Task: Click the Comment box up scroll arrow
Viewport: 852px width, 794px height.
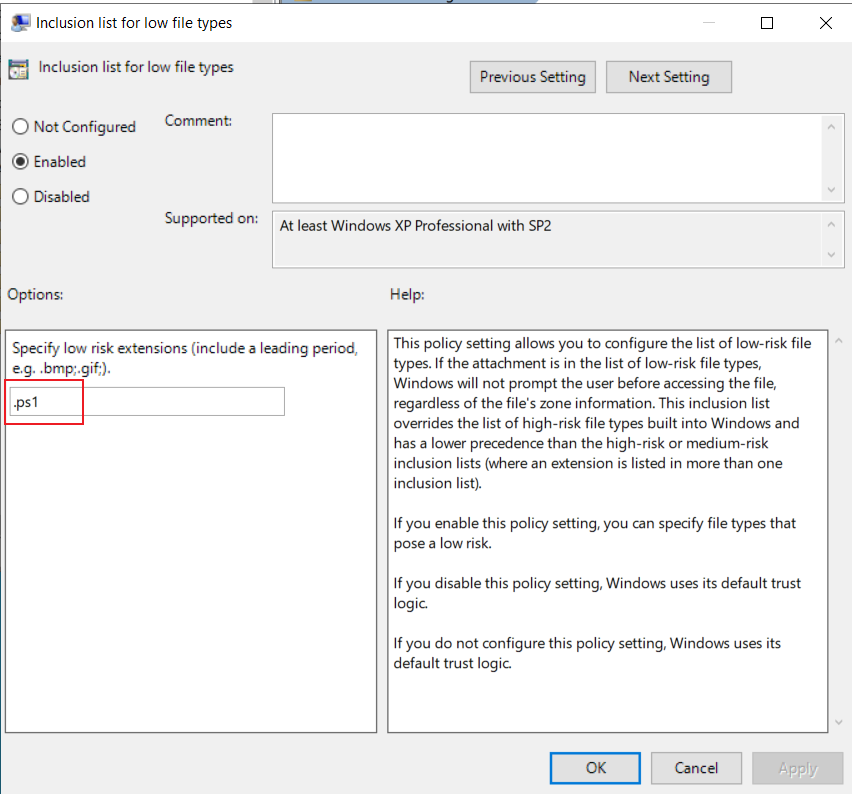Action: [831, 127]
